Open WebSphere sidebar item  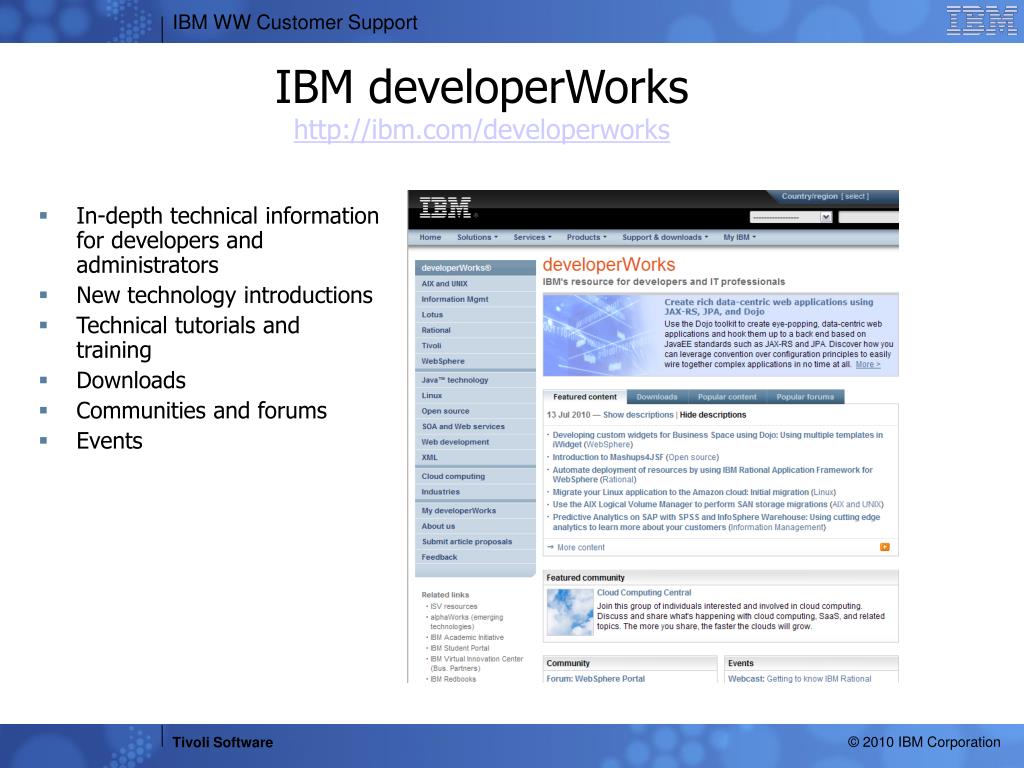point(475,361)
